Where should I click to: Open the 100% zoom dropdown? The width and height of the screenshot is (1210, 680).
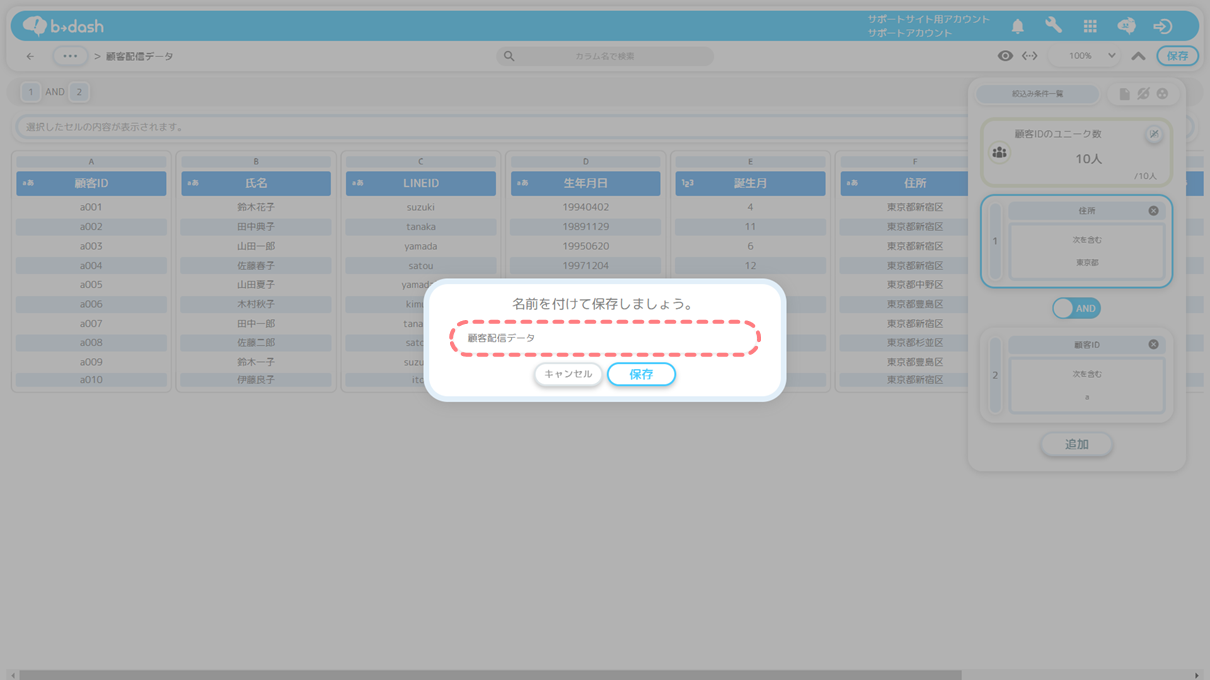coord(1091,56)
